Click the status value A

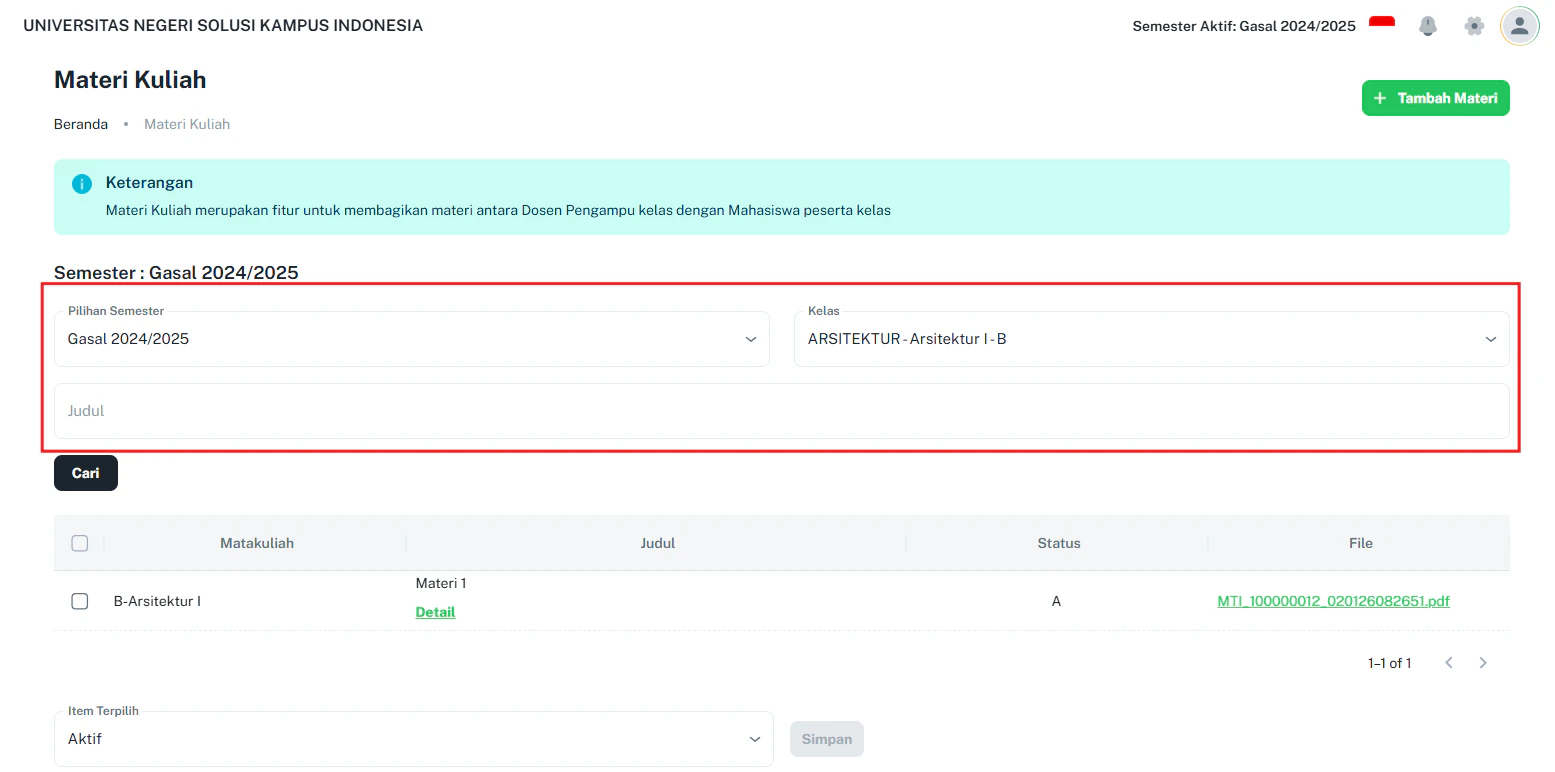tap(1056, 601)
